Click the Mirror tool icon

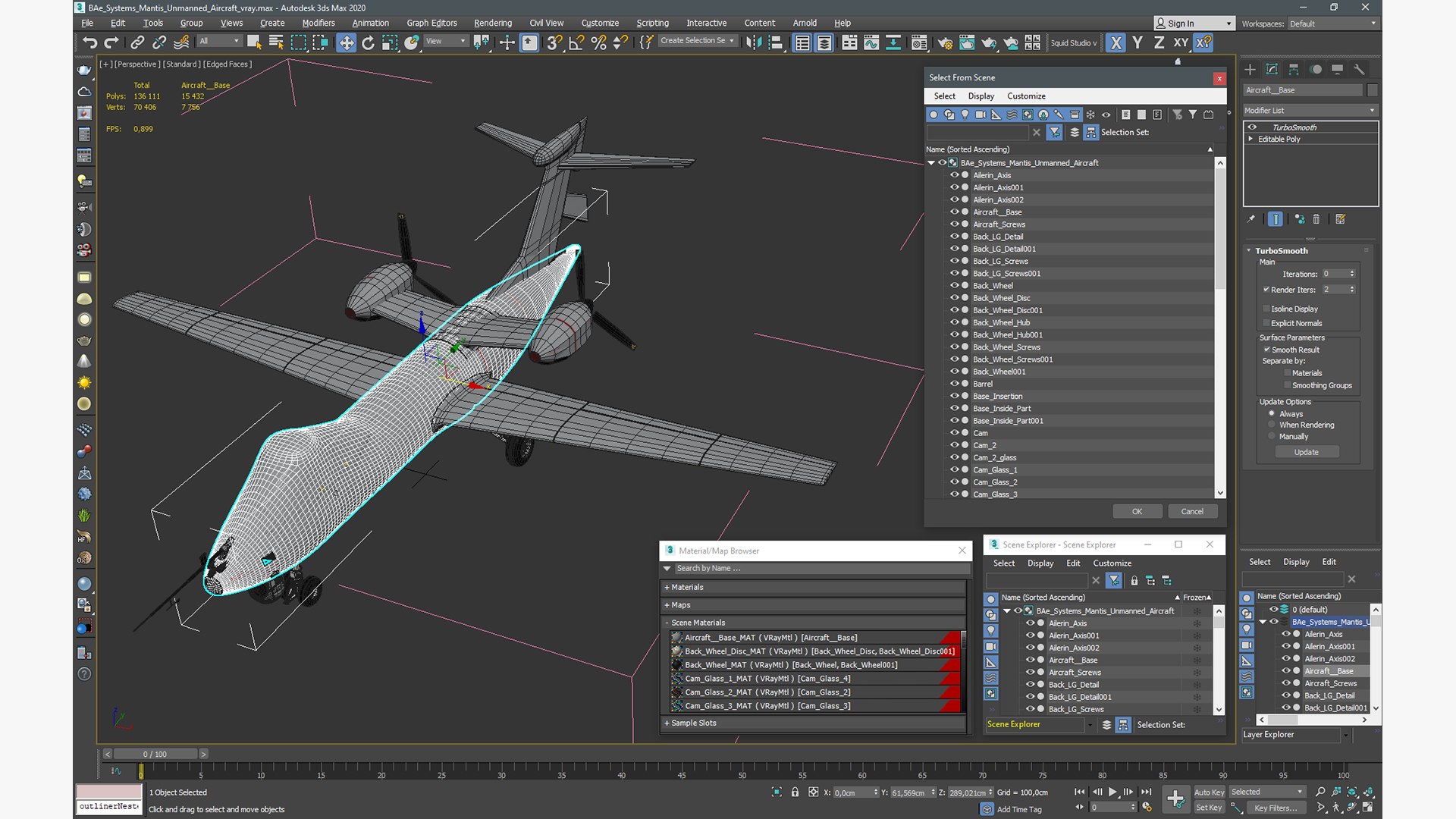pos(753,43)
